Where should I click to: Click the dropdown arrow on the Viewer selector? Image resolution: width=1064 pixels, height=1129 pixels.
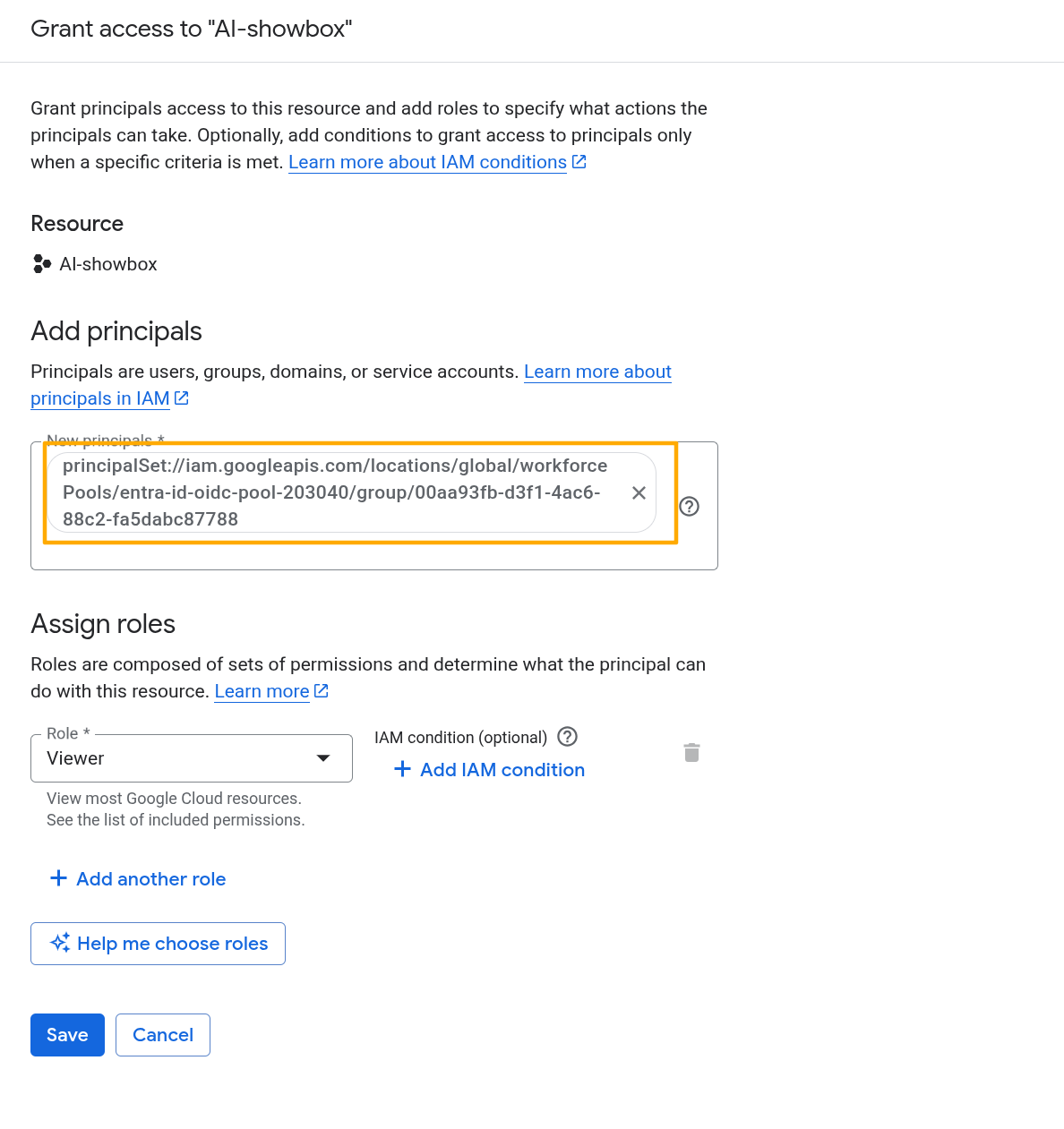point(322,757)
